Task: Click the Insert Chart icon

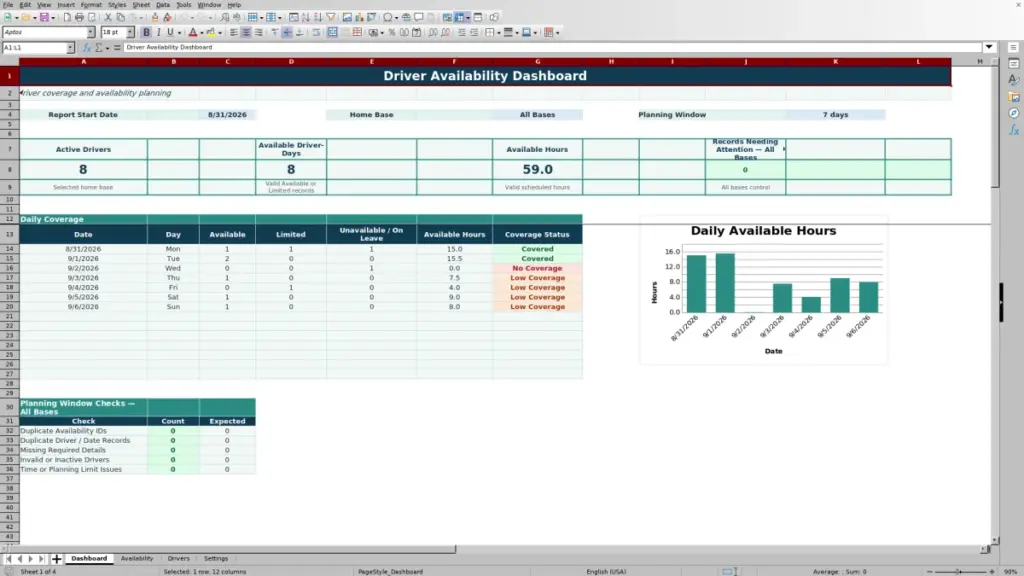Action: tap(359, 17)
